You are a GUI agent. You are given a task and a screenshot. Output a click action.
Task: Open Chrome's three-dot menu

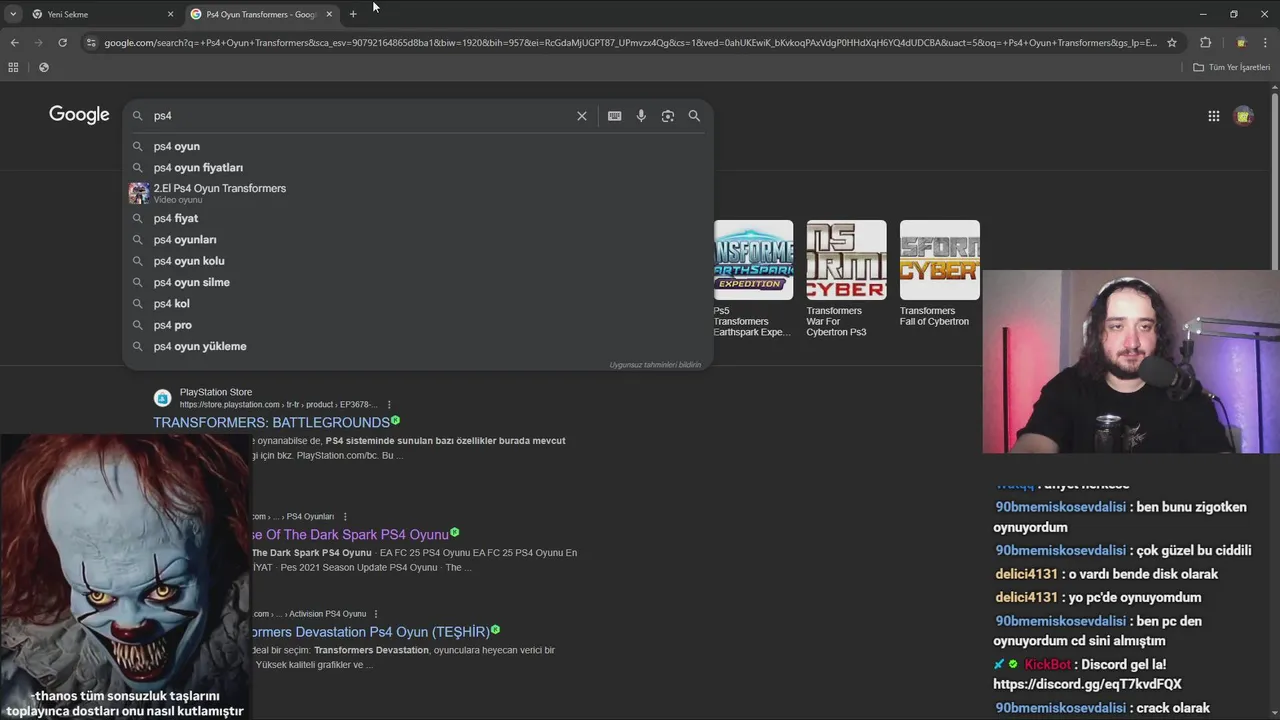tap(1265, 43)
